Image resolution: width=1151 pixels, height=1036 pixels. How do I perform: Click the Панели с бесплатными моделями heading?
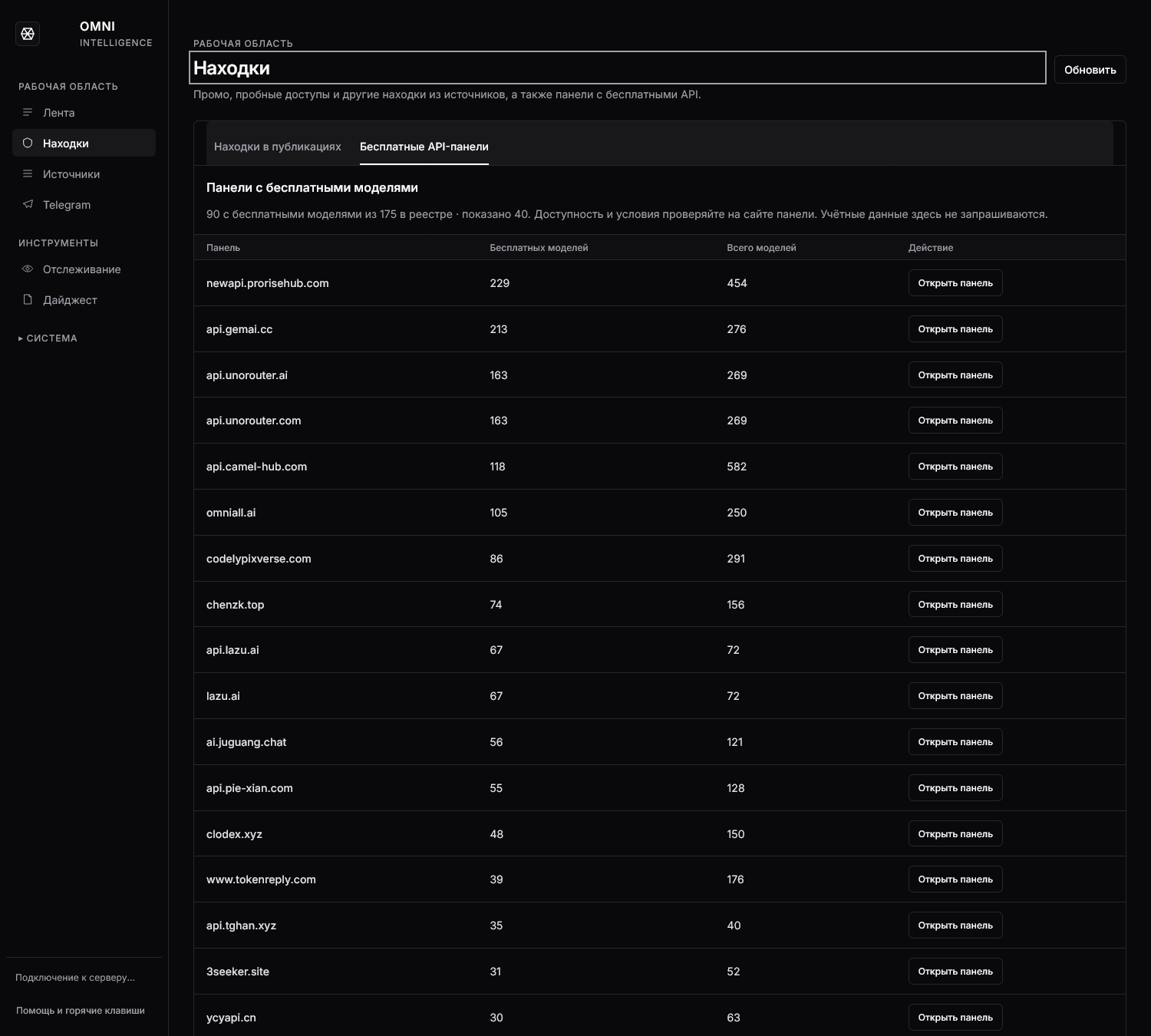(312, 188)
